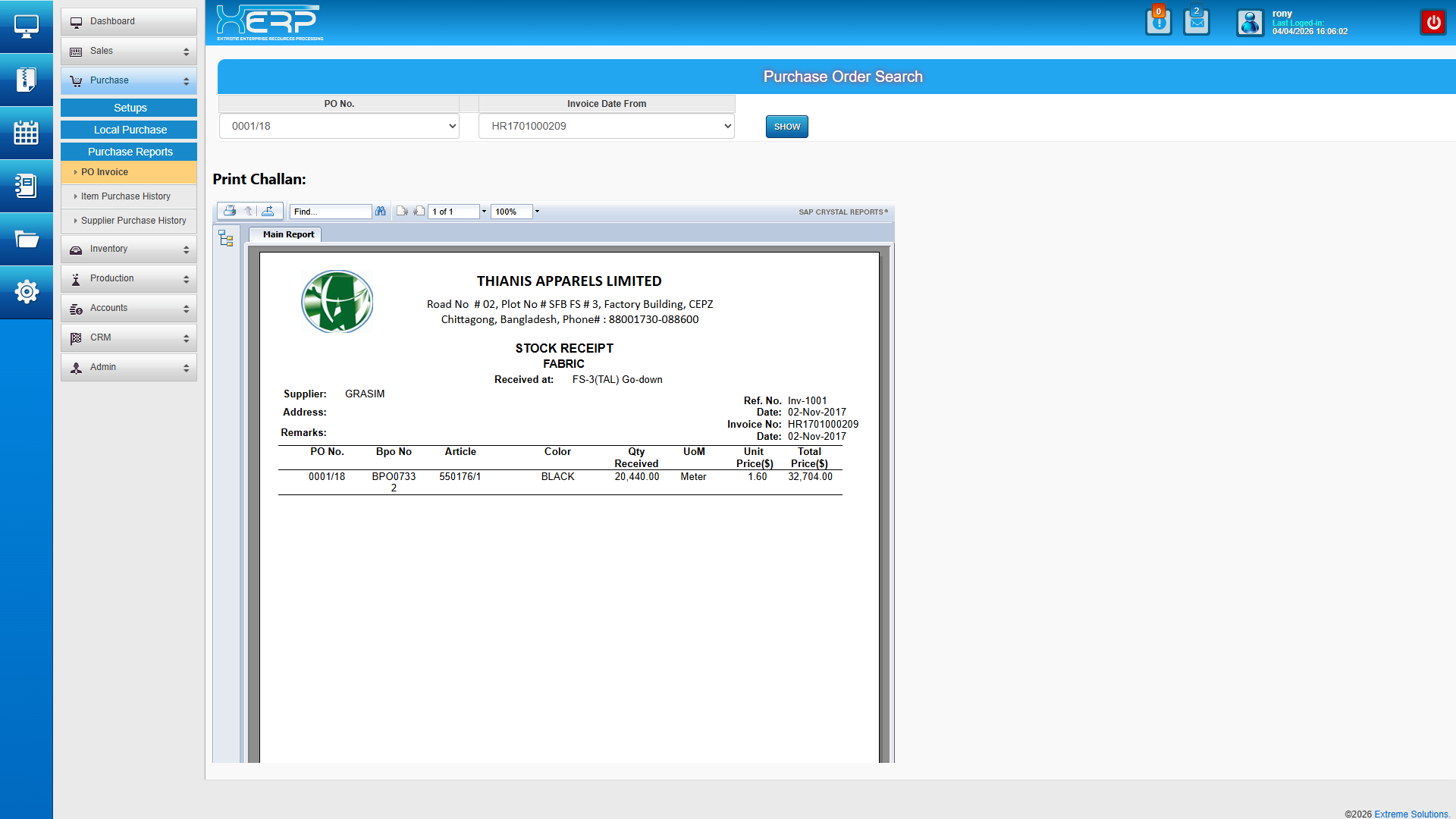Toggle the report group tree panel
This screenshot has width=1456, height=819.
tap(226, 238)
